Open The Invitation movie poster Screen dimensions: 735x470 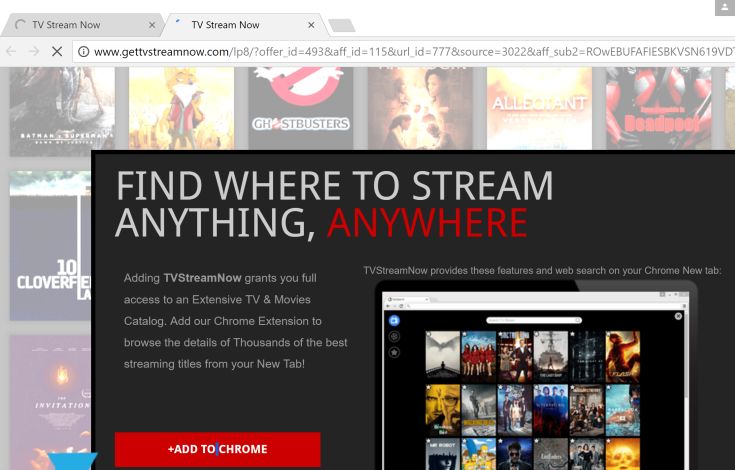(x=51, y=402)
